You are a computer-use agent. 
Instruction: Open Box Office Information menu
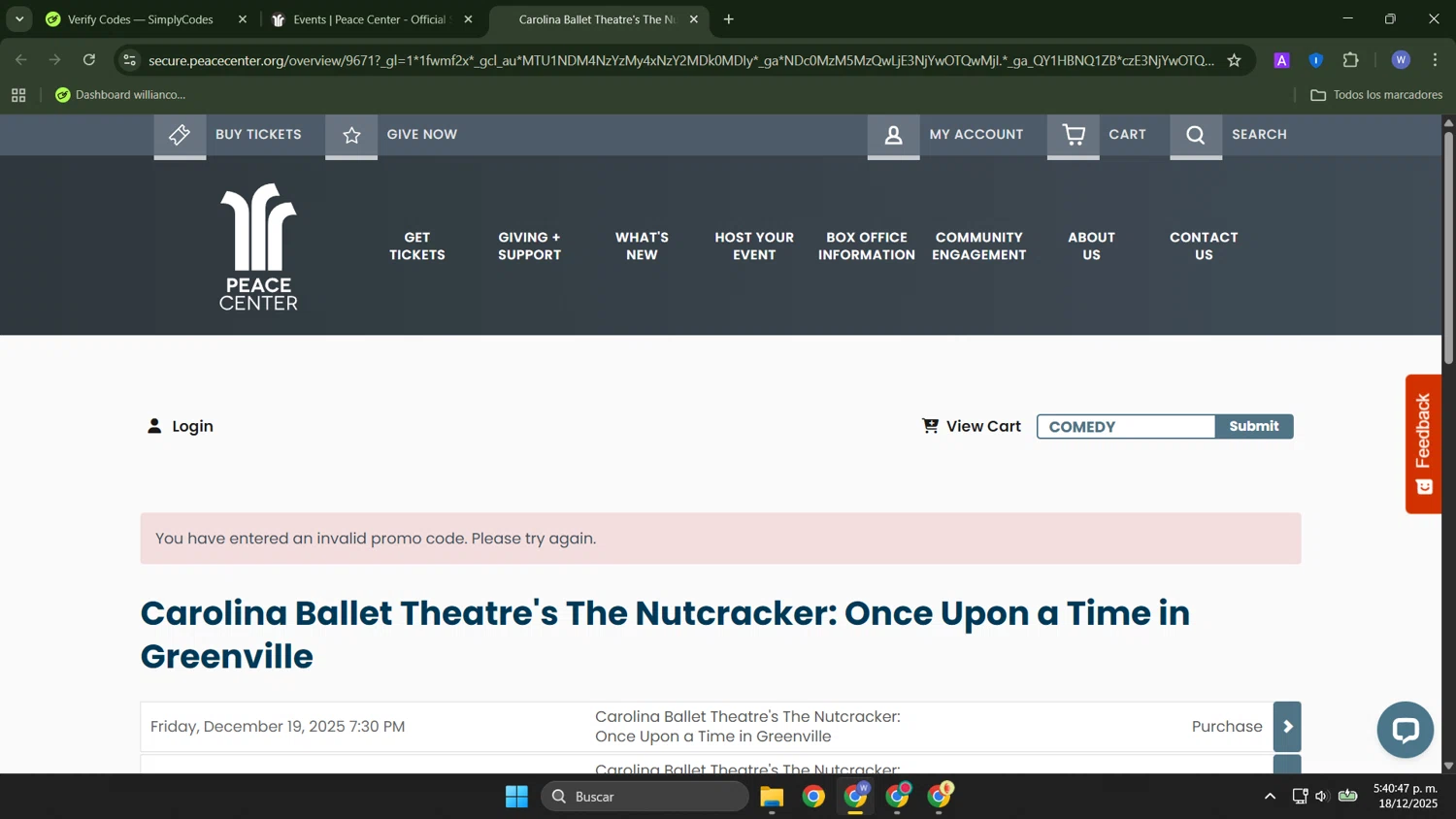pos(867,246)
